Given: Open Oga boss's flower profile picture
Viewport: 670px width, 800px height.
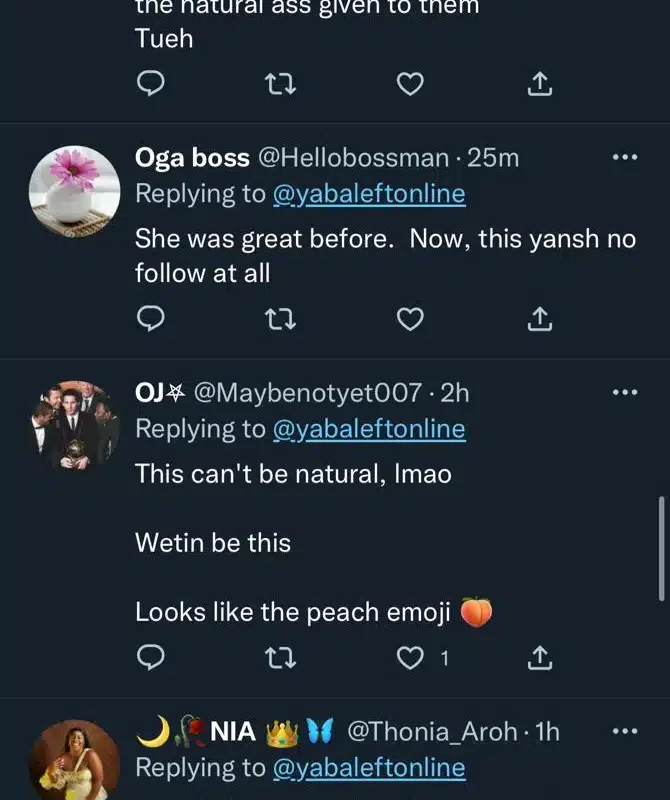Looking at the screenshot, I should [74, 192].
